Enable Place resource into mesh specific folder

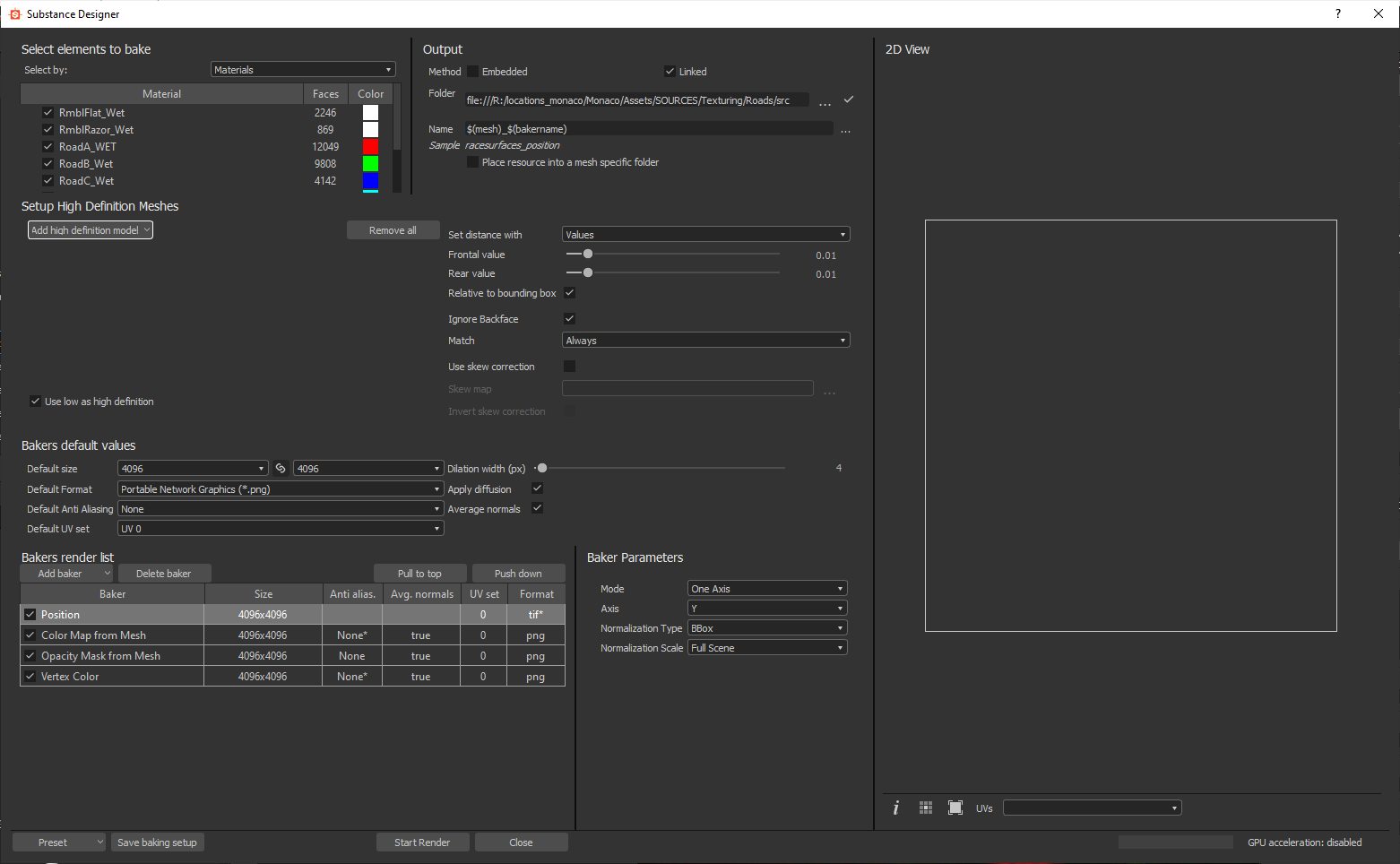pos(472,162)
